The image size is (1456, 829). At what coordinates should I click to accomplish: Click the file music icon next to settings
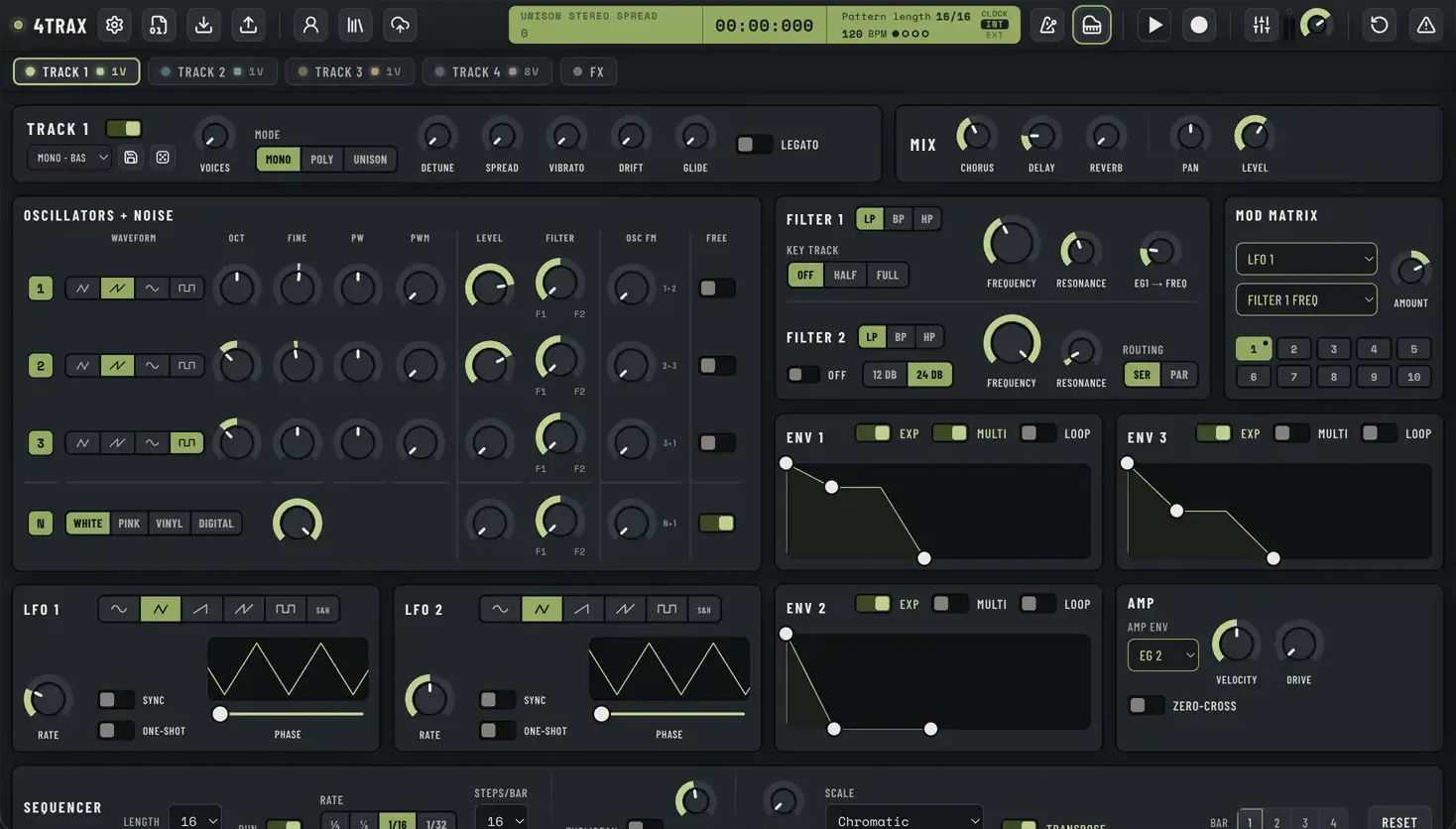click(159, 26)
